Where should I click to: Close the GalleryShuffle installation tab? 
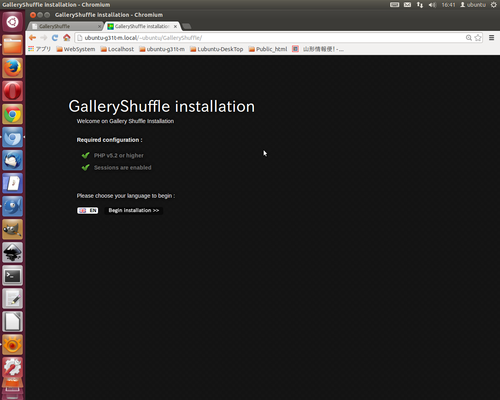pyautogui.click(x=175, y=26)
